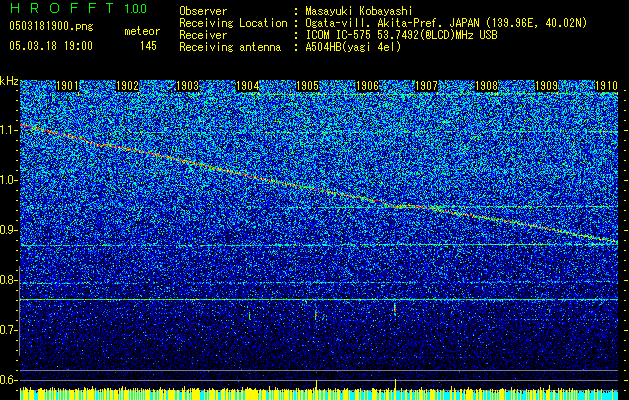The width and height of the screenshot is (629, 400).
Task: Click the HROFFT 1.0.0 title text
Action: pyautogui.click(x=78, y=8)
